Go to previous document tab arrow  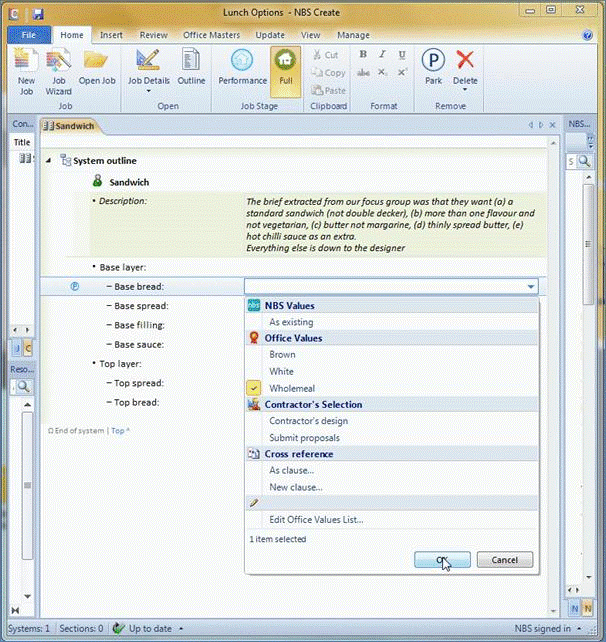[x=531, y=125]
